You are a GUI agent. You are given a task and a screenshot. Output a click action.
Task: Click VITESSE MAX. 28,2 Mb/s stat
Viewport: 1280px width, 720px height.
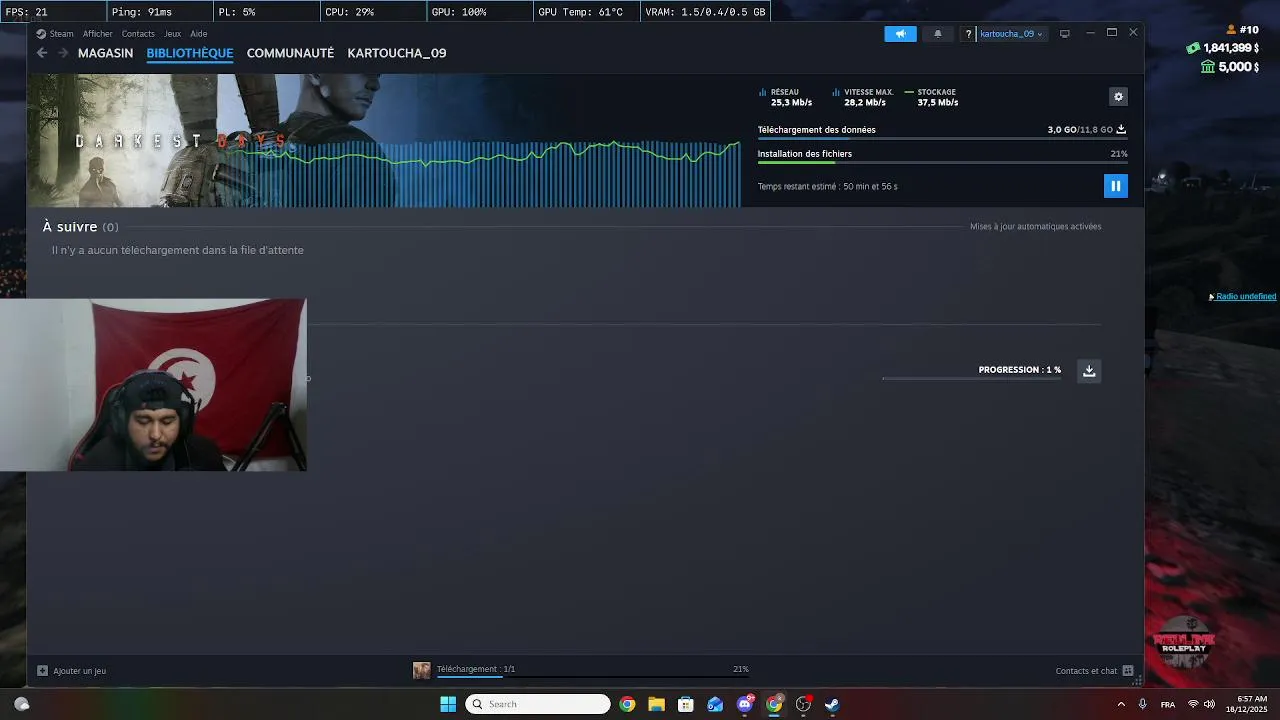(x=863, y=97)
